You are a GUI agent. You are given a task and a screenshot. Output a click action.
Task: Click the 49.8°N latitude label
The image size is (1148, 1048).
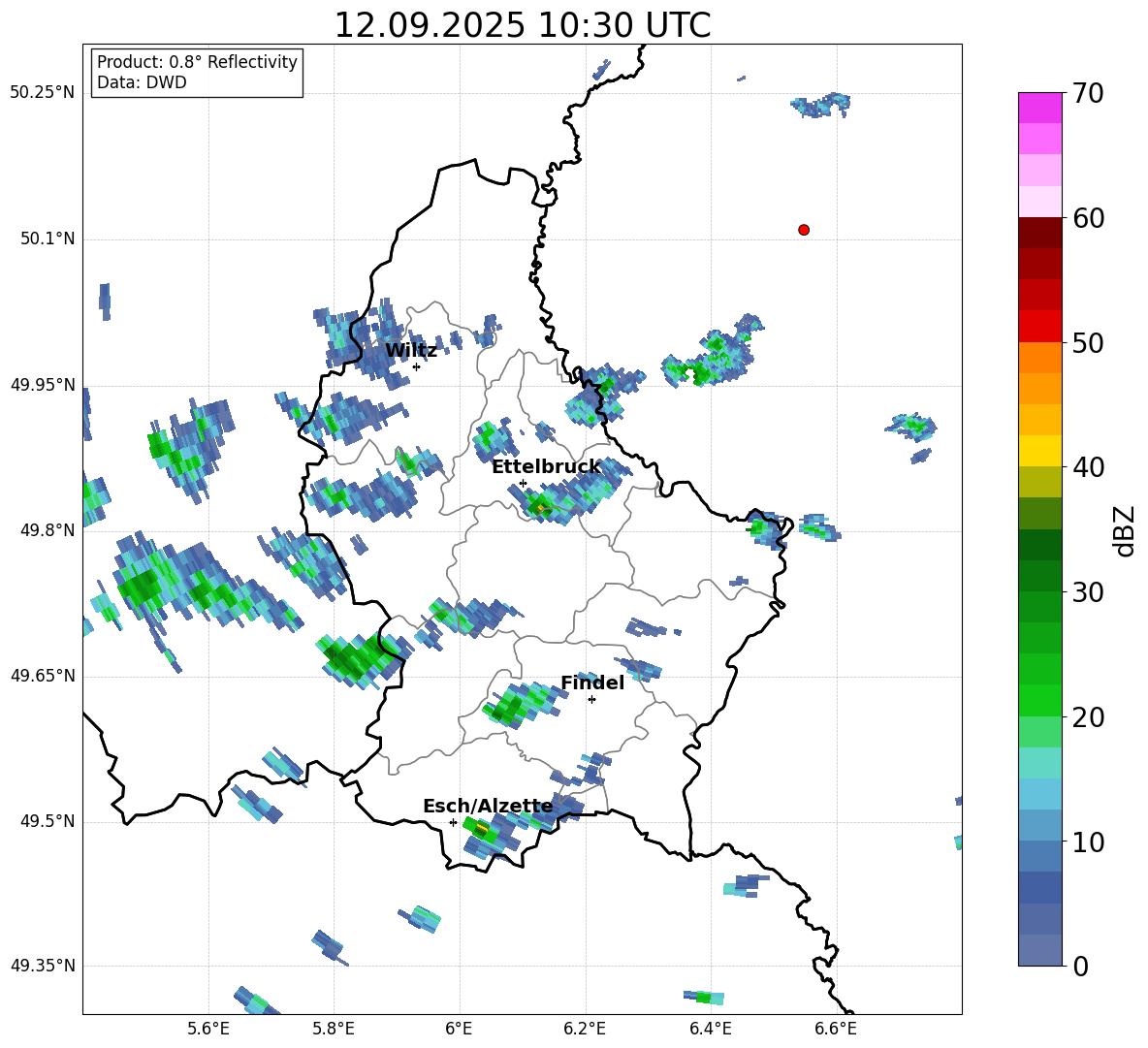coord(47,530)
